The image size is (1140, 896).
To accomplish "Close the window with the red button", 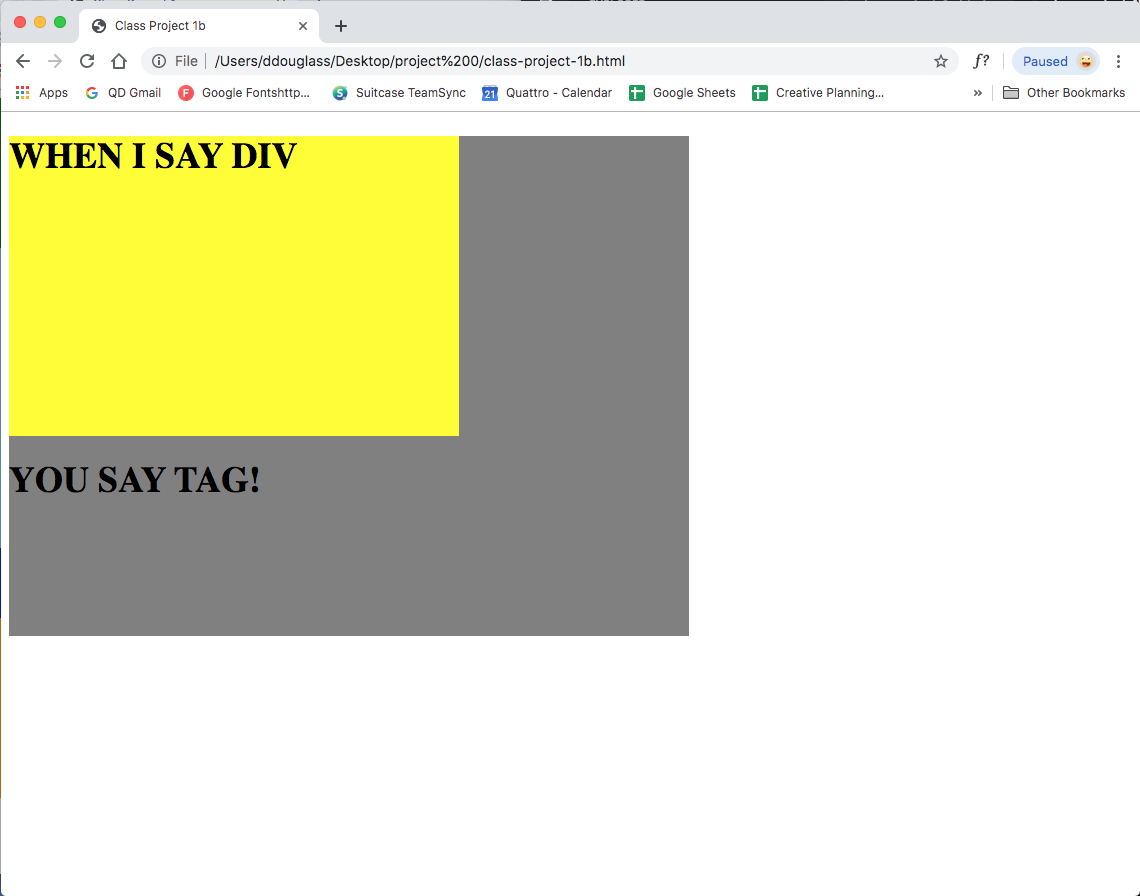I will point(20,23).
